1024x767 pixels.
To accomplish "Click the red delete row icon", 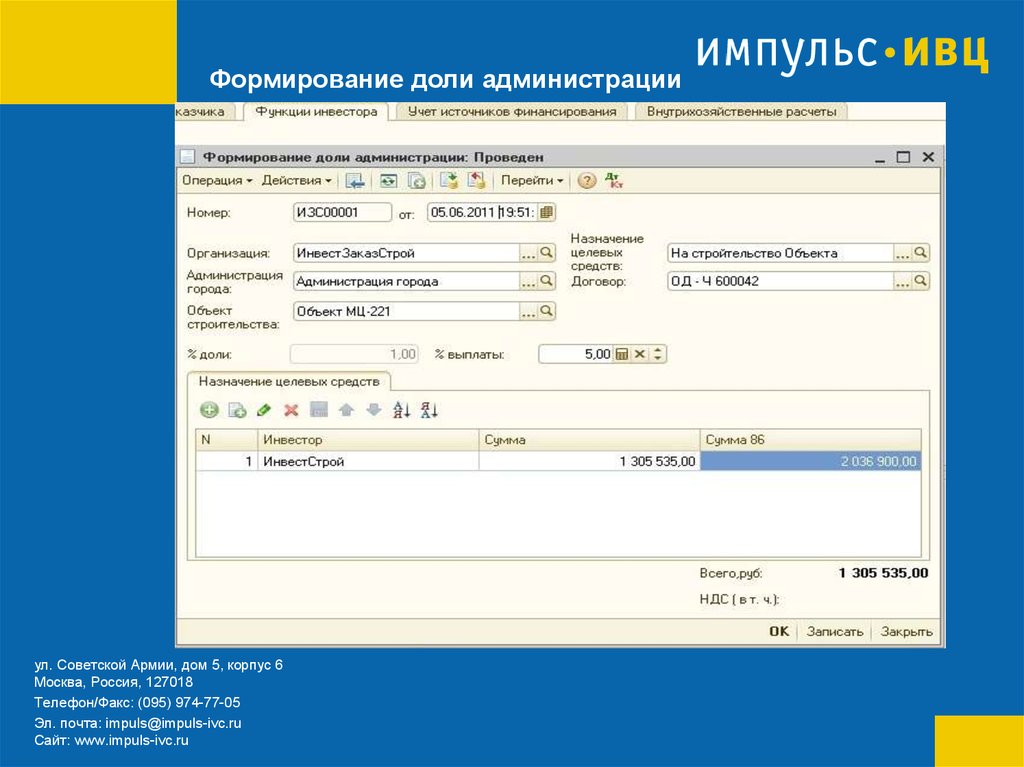I will point(291,410).
